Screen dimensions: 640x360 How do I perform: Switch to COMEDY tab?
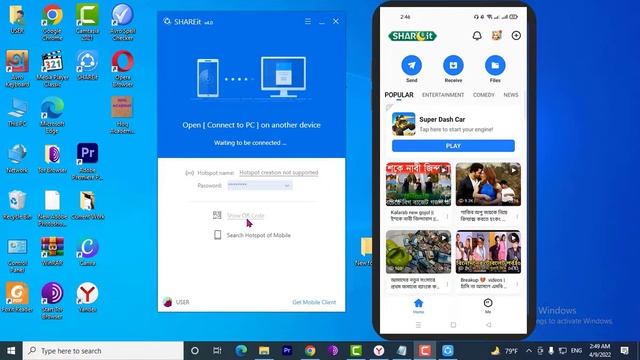point(484,95)
